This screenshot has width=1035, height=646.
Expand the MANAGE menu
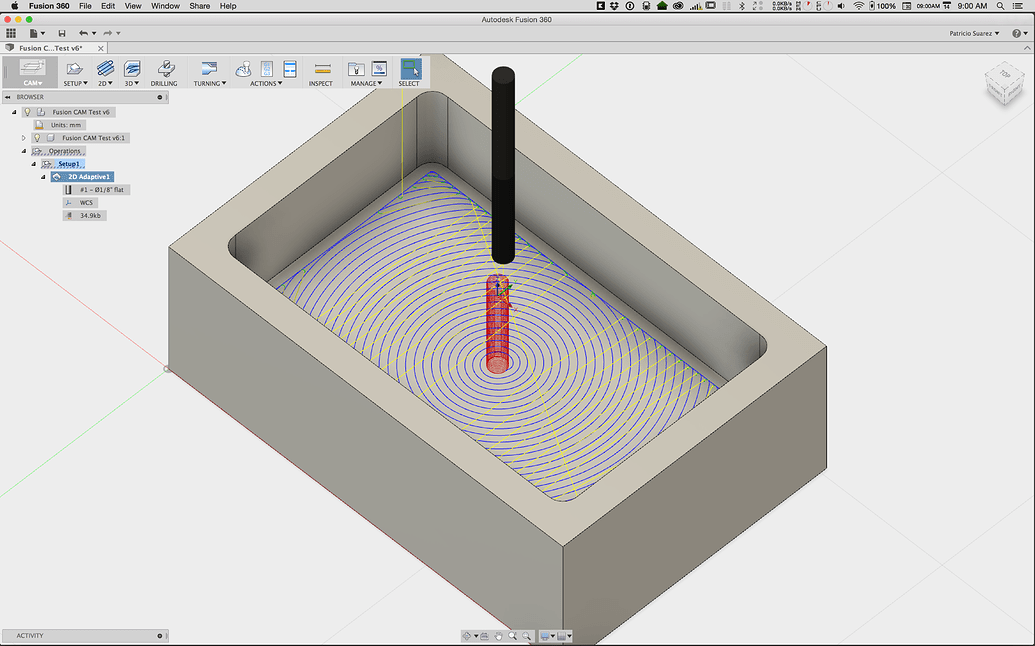(366, 83)
